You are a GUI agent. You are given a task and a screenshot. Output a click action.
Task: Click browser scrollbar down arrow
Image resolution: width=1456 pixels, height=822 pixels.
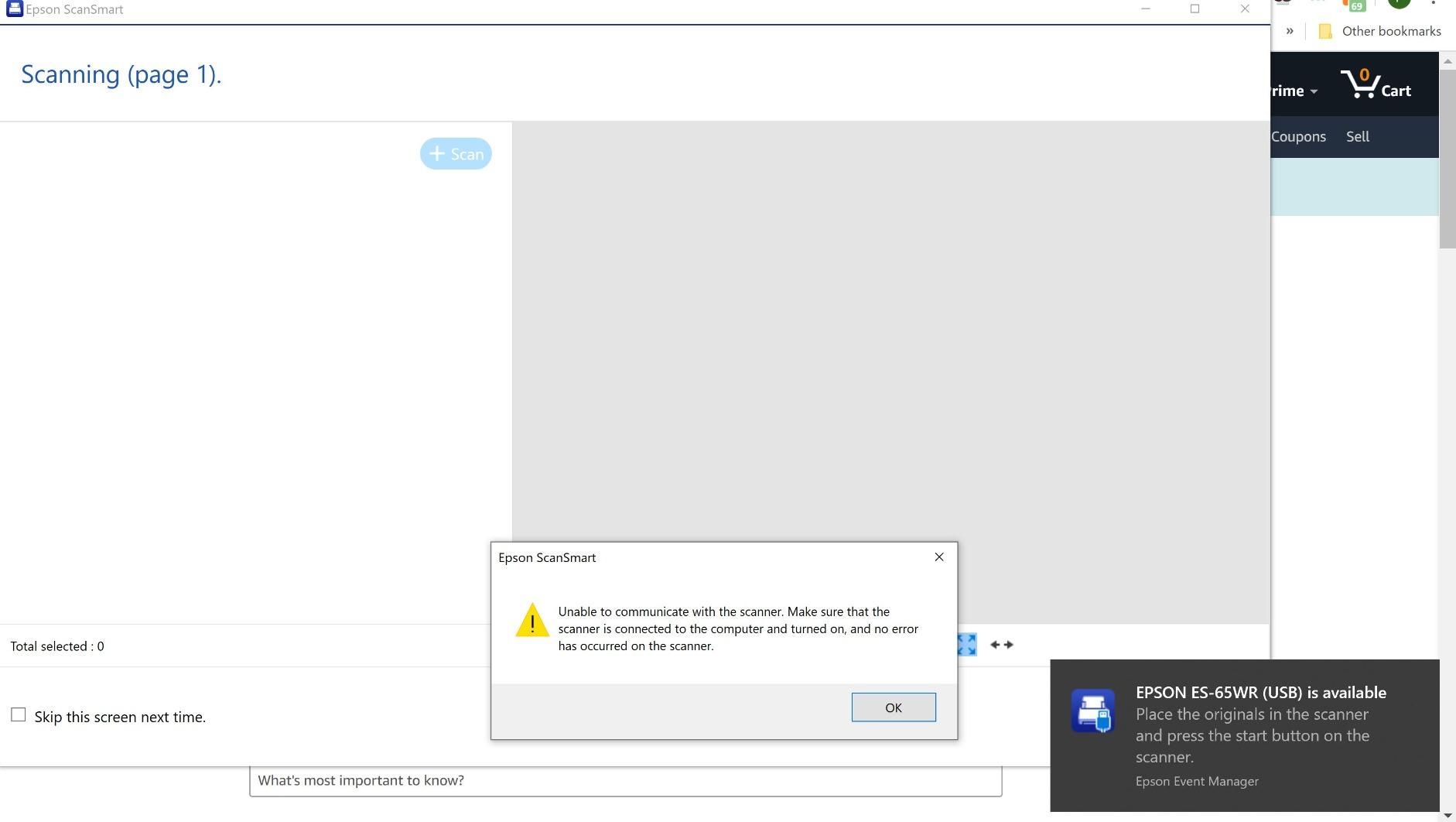pyautogui.click(x=1447, y=815)
